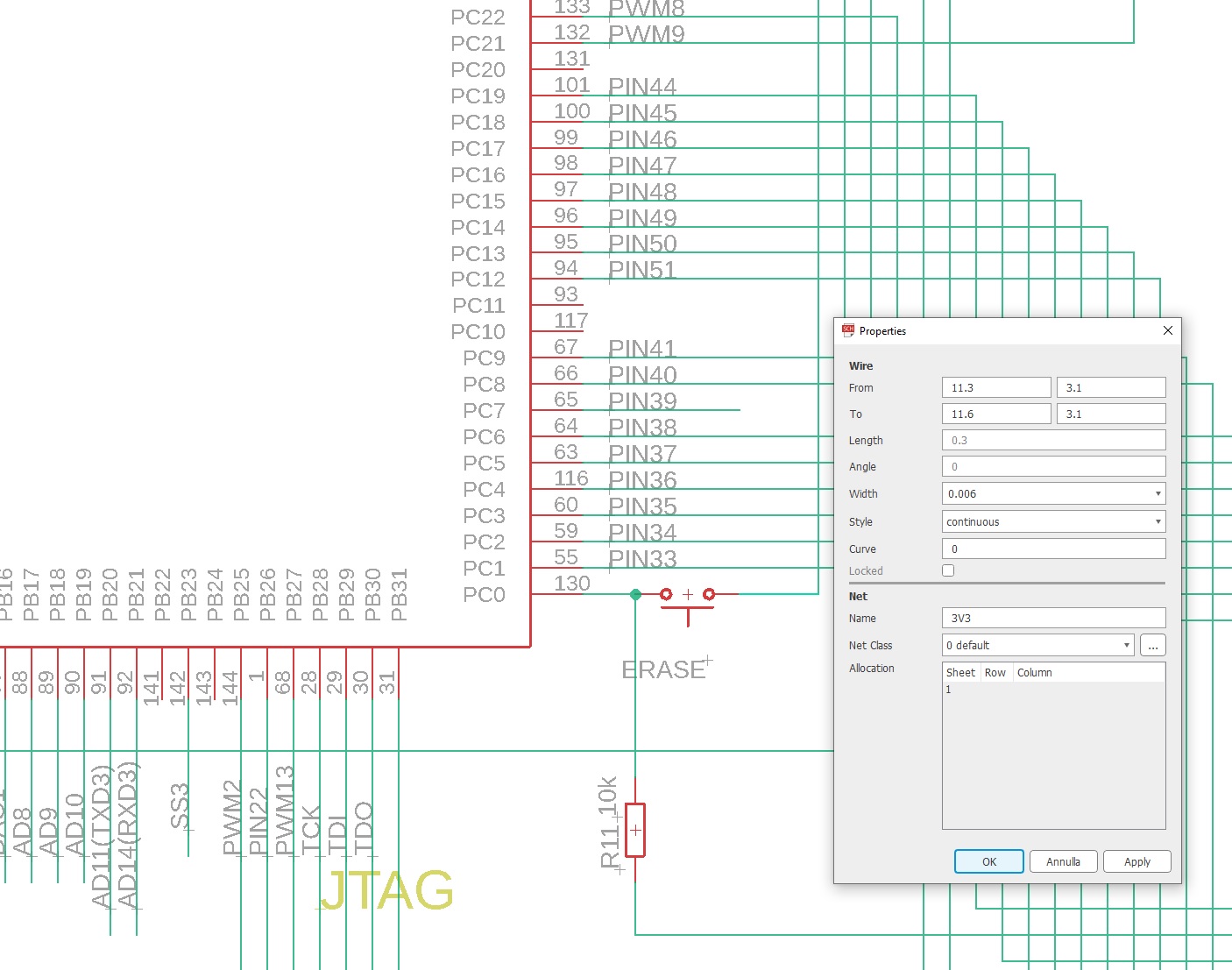Screen dimensions: 1232x970
Task: Select resistor R11 10k in the schematic
Action: click(x=635, y=831)
